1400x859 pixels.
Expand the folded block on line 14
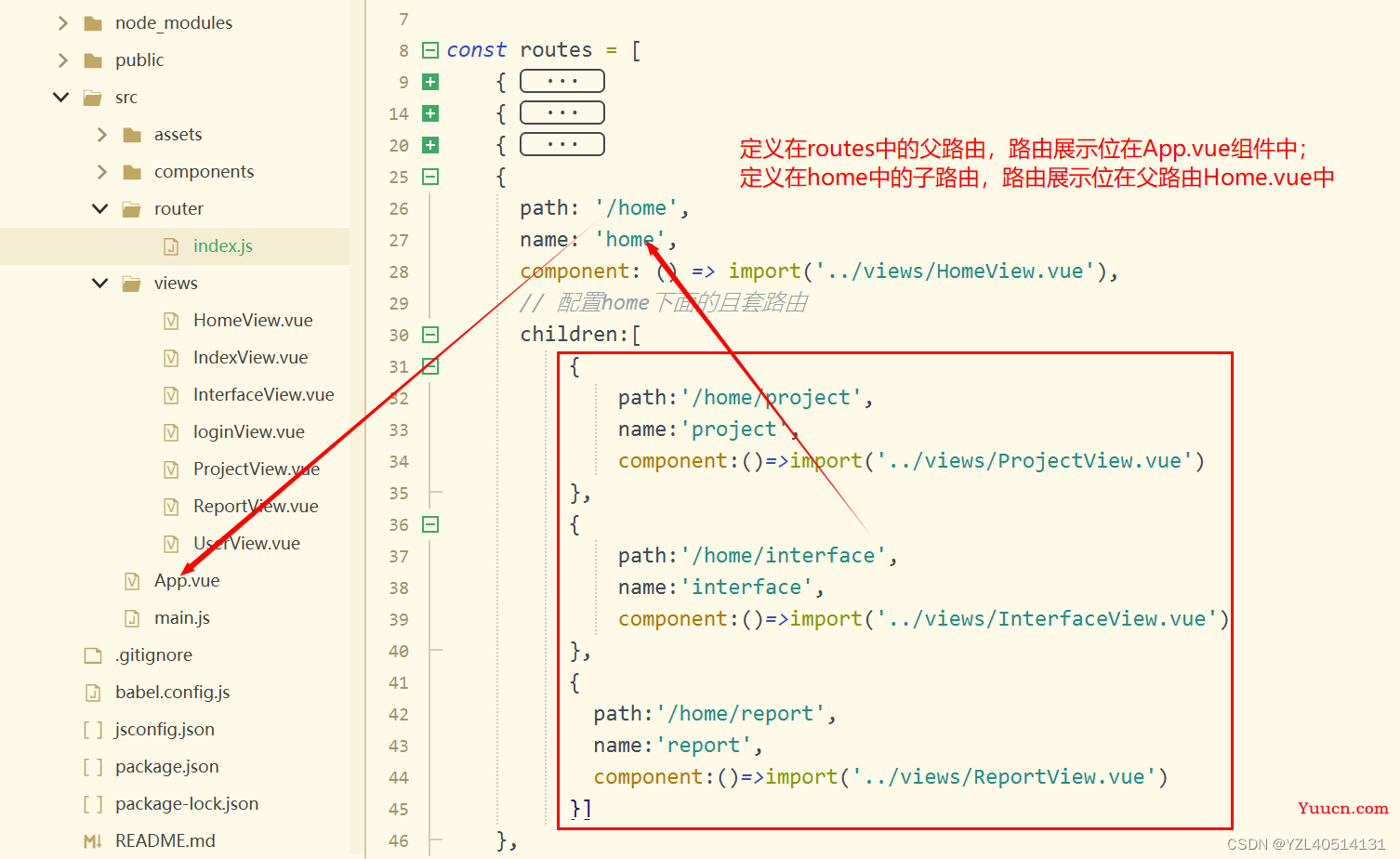click(430, 113)
